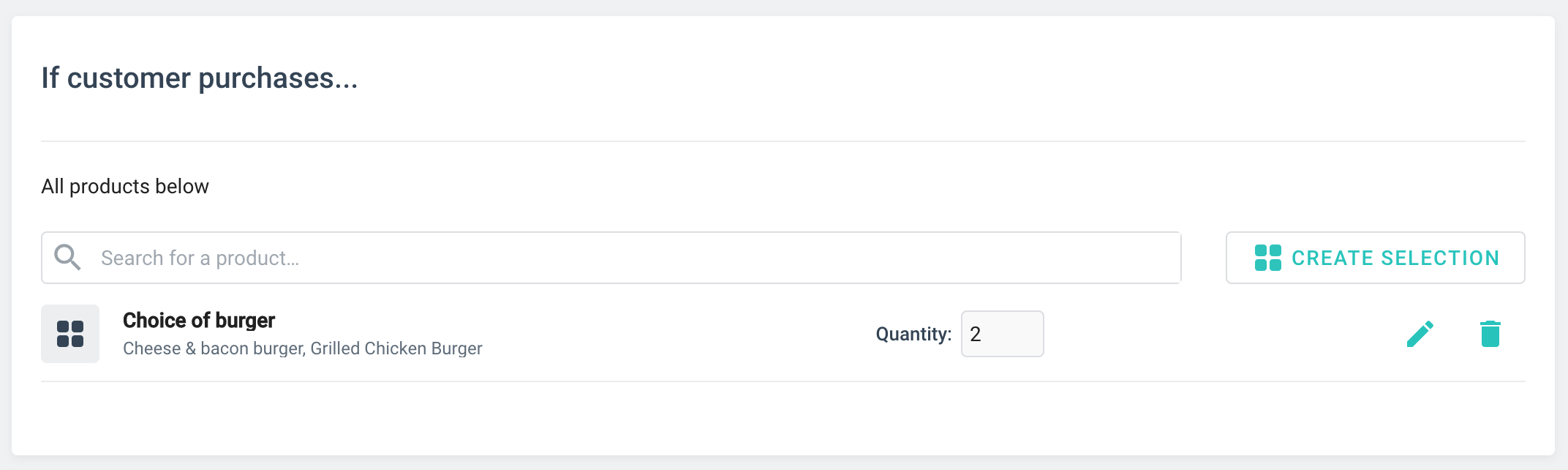Click the magnifying glass search icon
Viewport: 1568px width, 470px height.
(x=67, y=258)
